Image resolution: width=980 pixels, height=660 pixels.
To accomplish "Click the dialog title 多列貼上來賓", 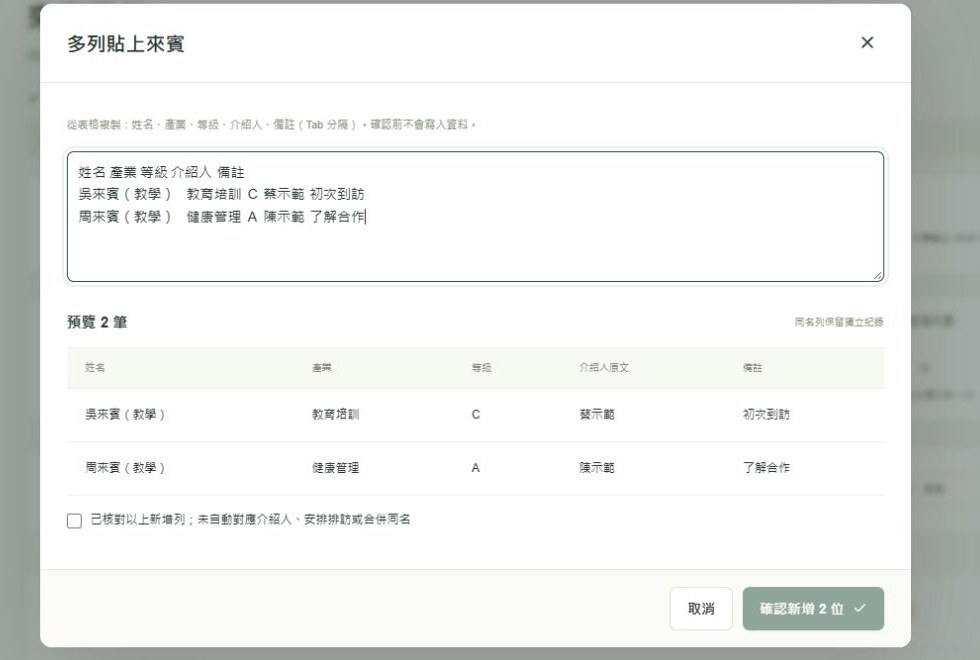I will 126,44.
